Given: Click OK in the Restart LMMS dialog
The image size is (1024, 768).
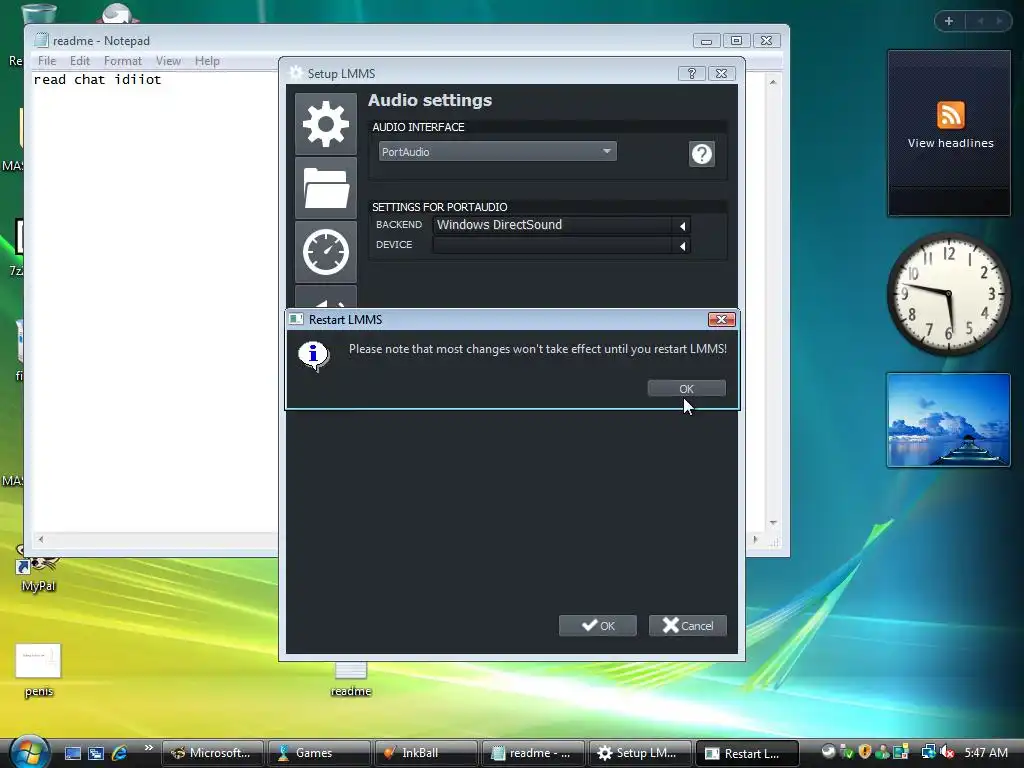Looking at the screenshot, I should pyautogui.click(x=686, y=389).
